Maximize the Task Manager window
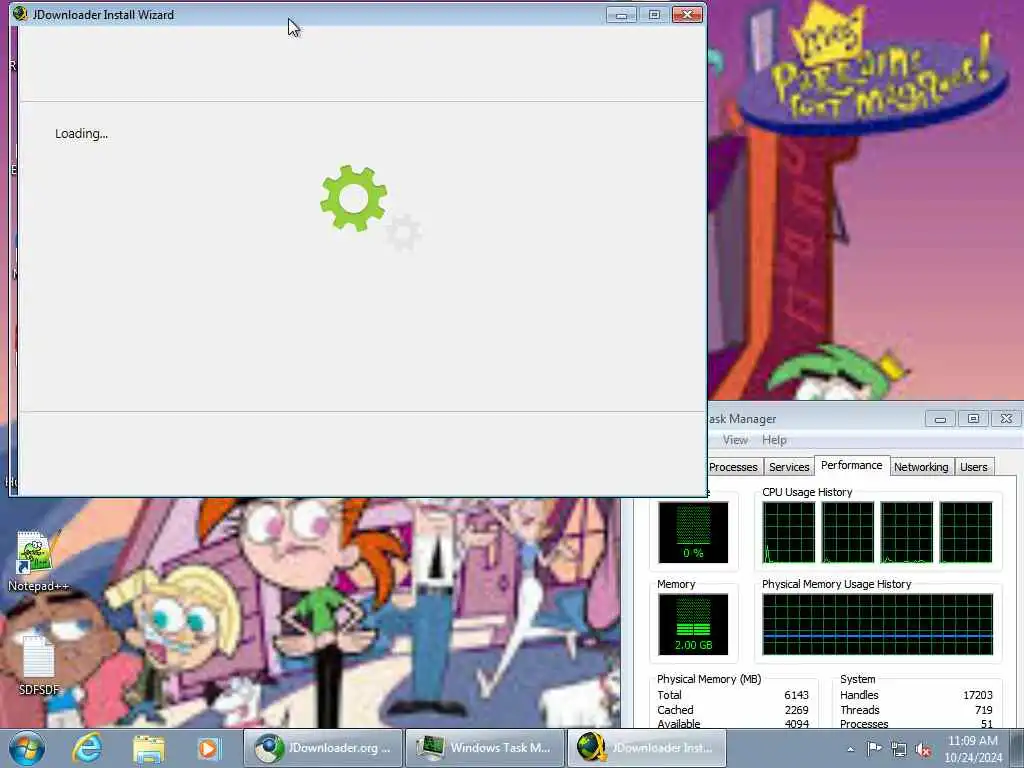 [973, 419]
